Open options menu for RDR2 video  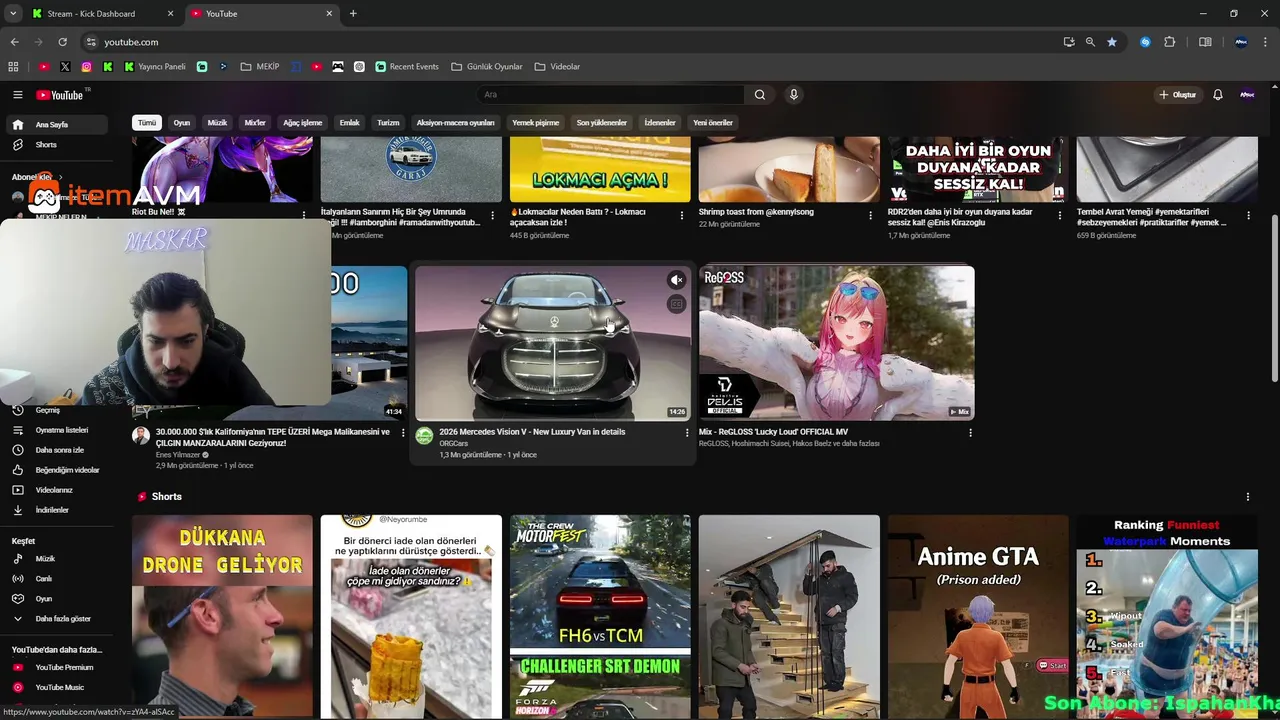point(1061,215)
